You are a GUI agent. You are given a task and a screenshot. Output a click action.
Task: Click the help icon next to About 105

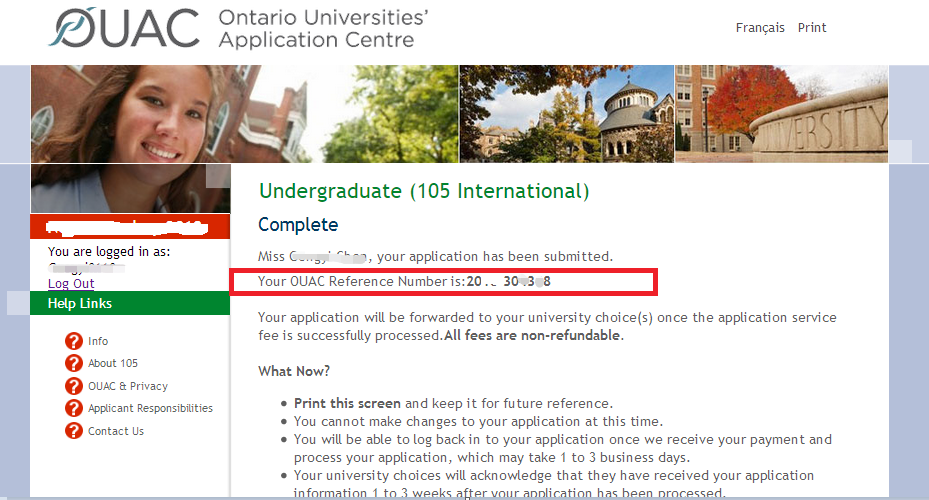click(73, 363)
